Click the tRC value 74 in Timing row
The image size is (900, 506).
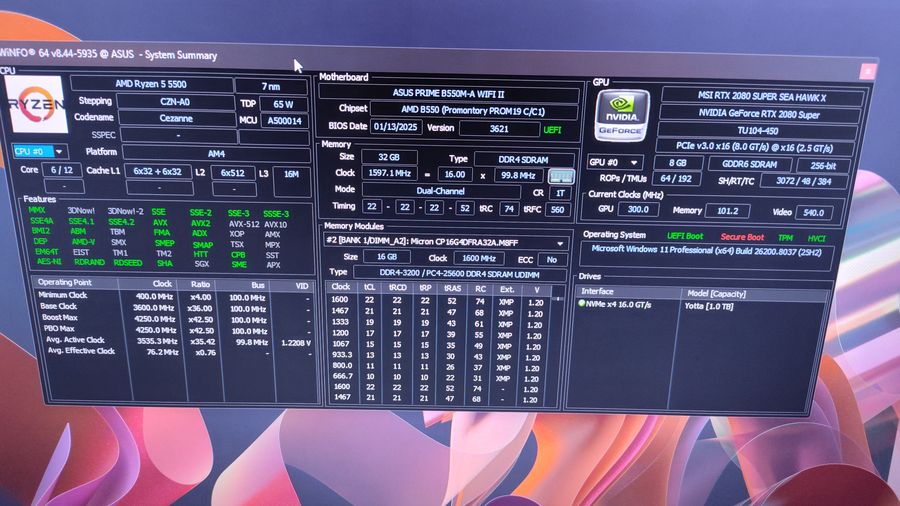coord(509,209)
